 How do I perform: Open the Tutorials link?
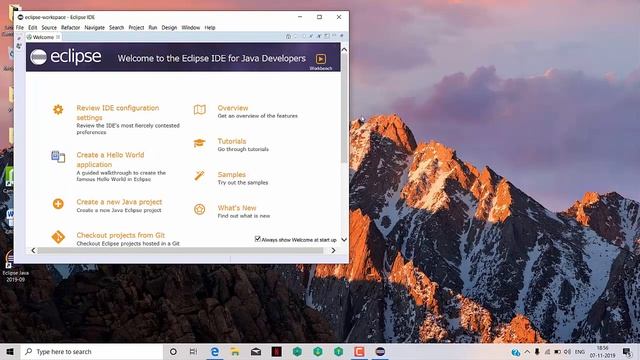232,141
